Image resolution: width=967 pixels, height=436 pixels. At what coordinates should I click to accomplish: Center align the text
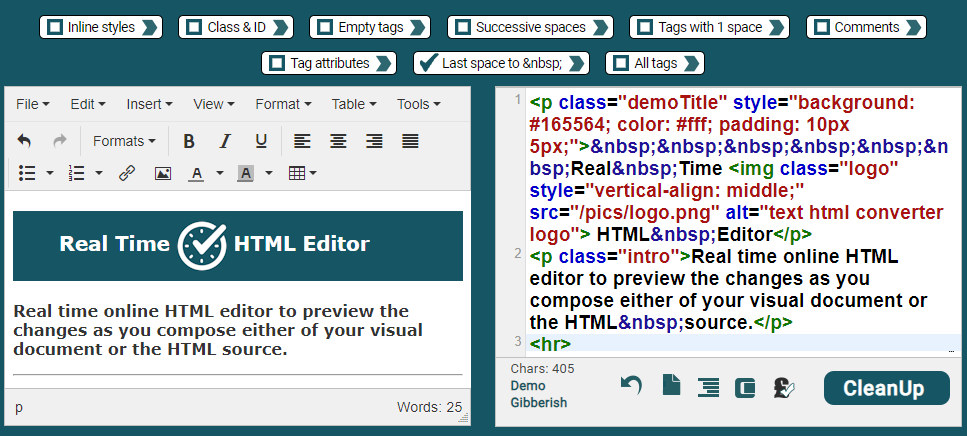coord(338,141)
